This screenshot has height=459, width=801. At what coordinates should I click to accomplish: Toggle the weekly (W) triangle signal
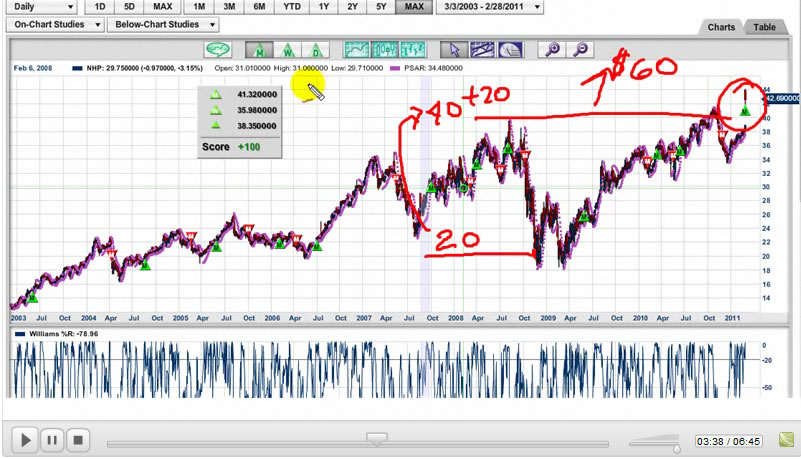click(287, 50)
